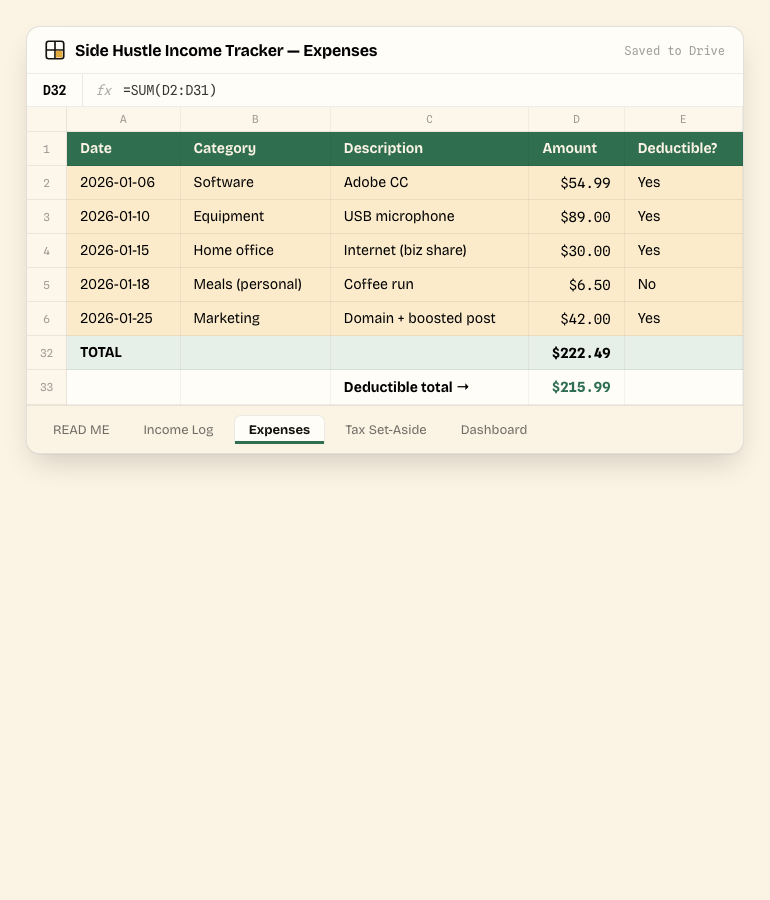
Task: Select column C header
Action: pyautogui.click(x=429, y=119)
